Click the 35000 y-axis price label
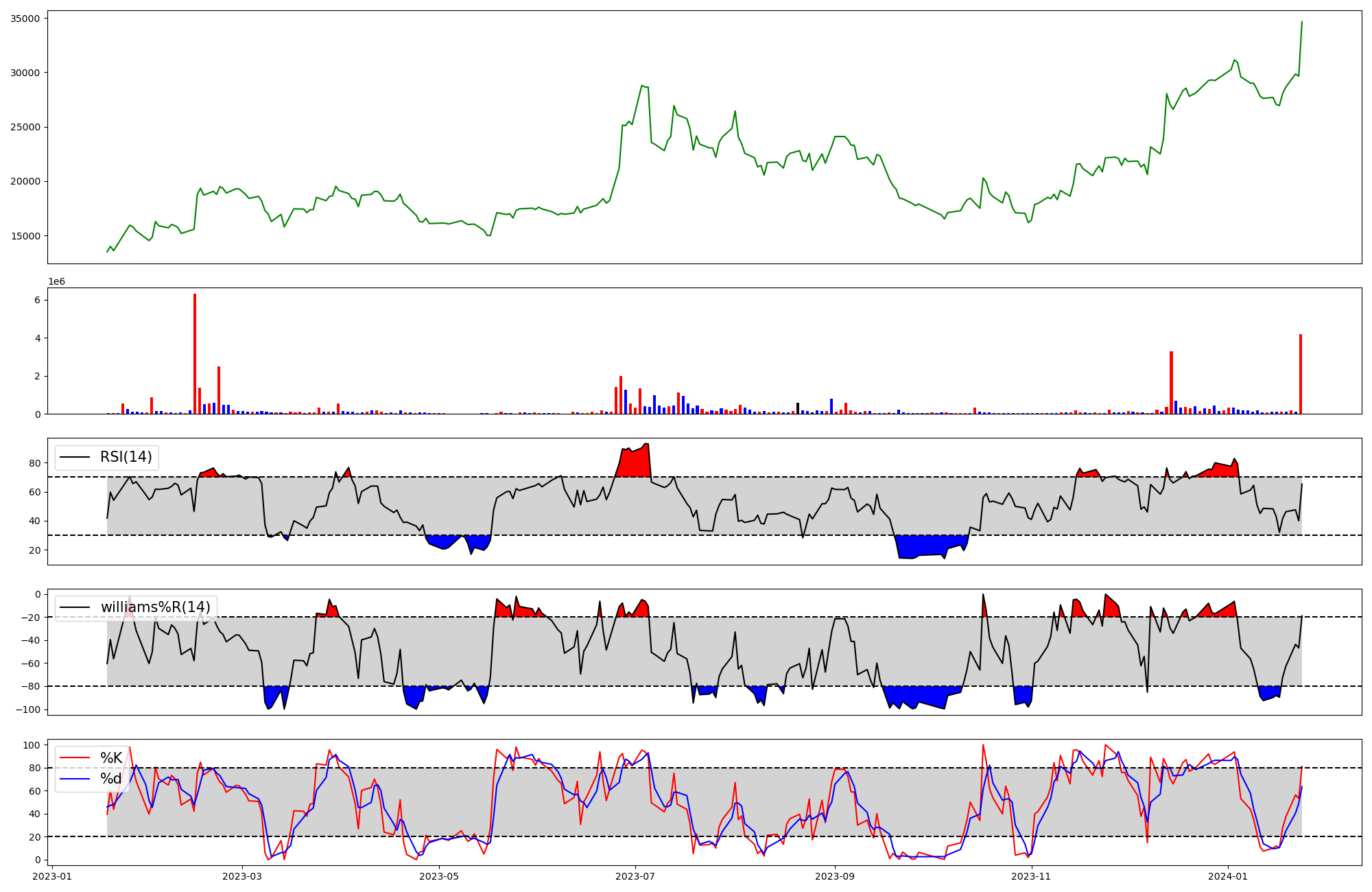The width and height of the screenshot is (1372, 892). pyautogui.click(x=25, y=19)
